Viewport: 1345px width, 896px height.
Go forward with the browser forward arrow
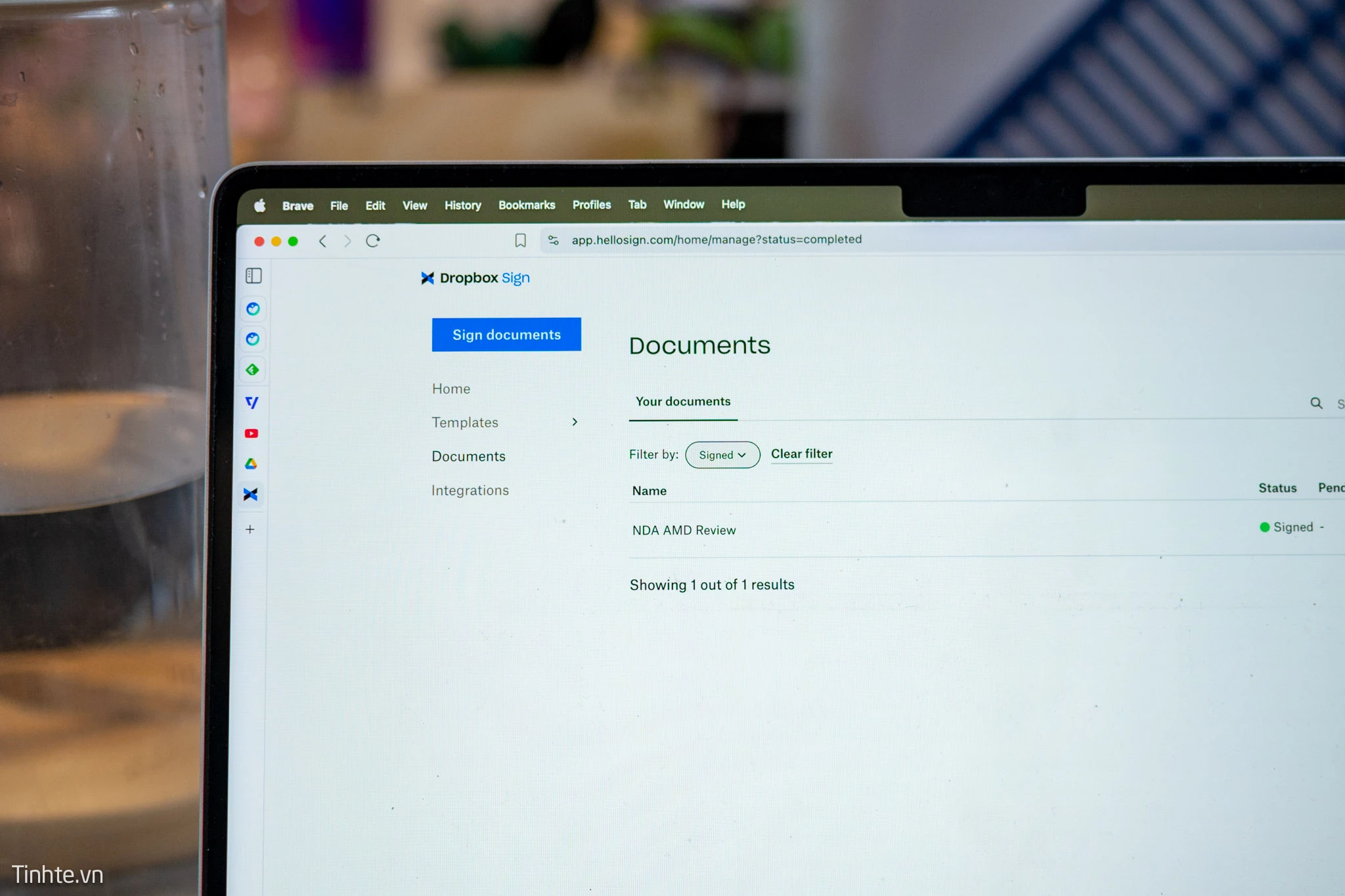pyautogui.click(x=347, y=241)
